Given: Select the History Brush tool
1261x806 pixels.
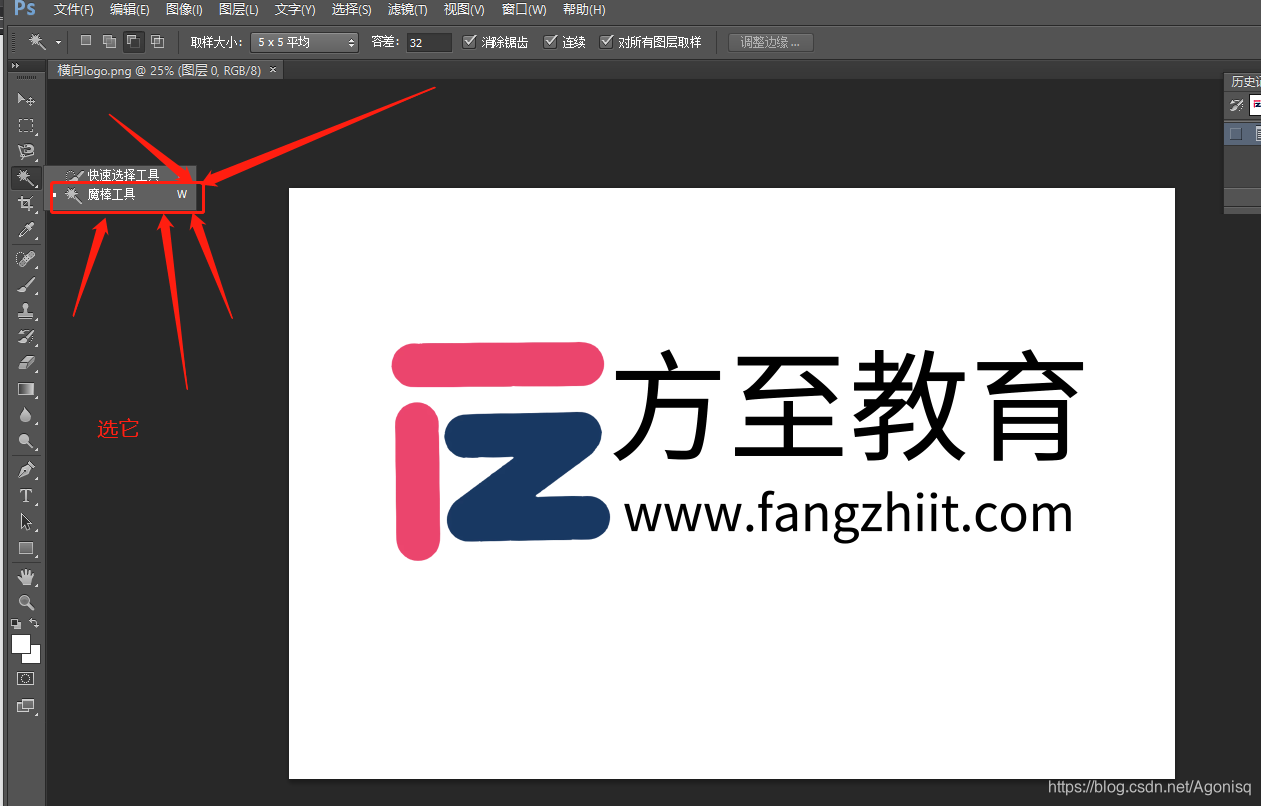Looking at the screenshot, I should click(x=26, y=337).
